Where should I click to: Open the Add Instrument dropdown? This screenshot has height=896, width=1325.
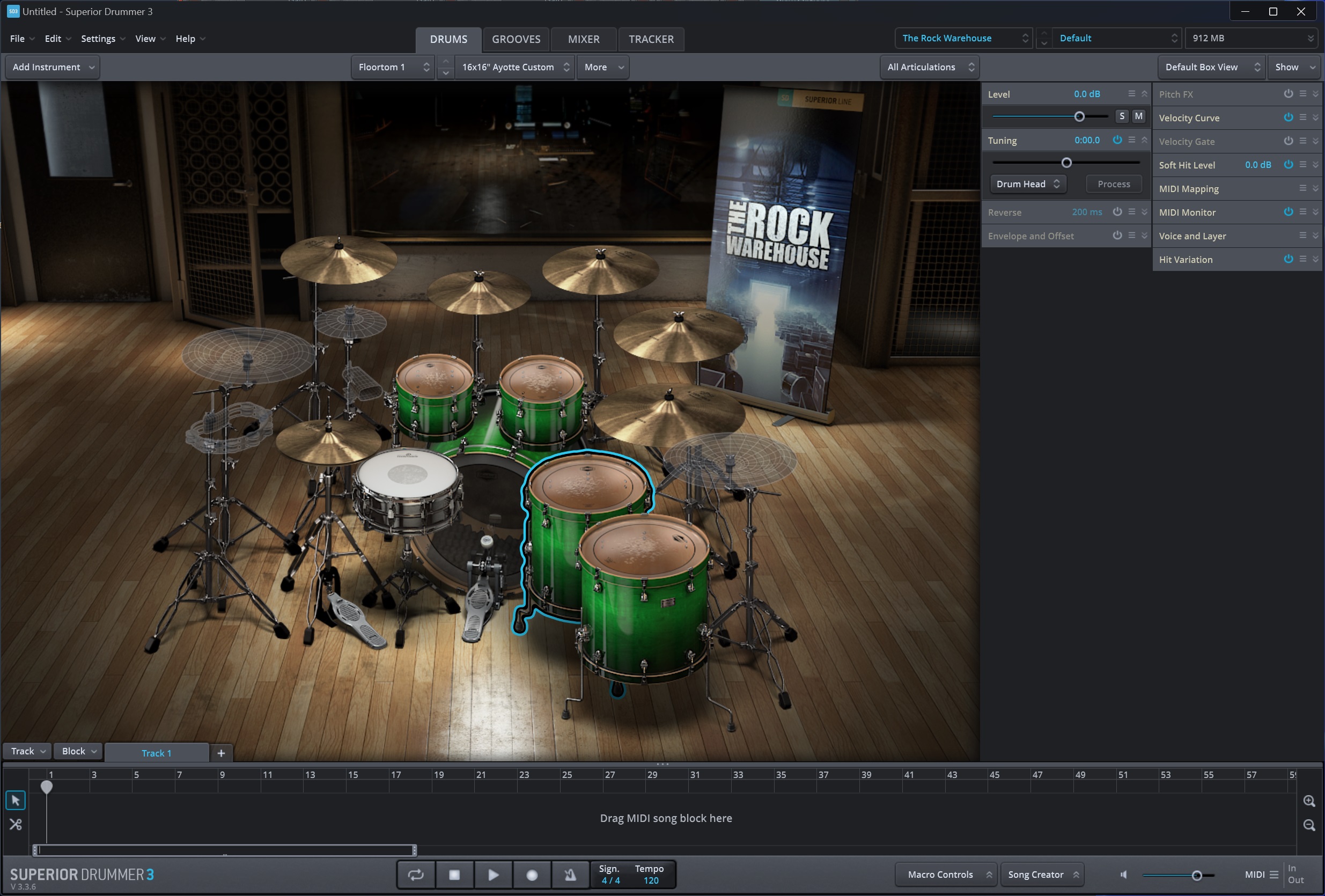point(53,67)
